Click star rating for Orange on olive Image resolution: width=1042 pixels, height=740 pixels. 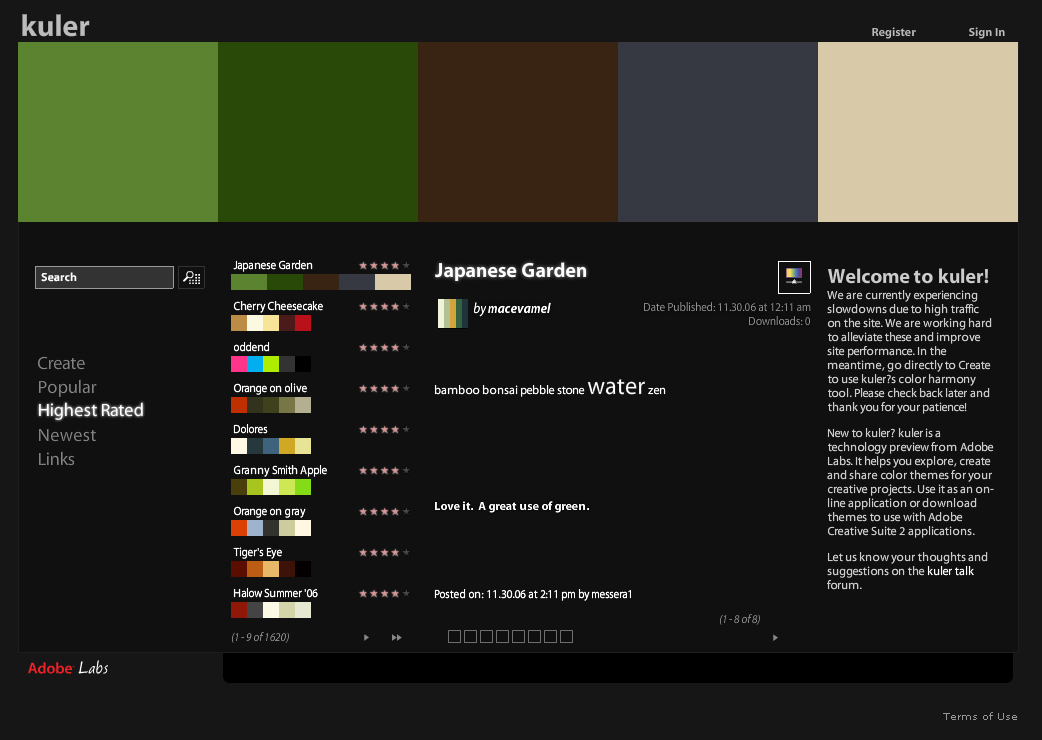[384, 389]
